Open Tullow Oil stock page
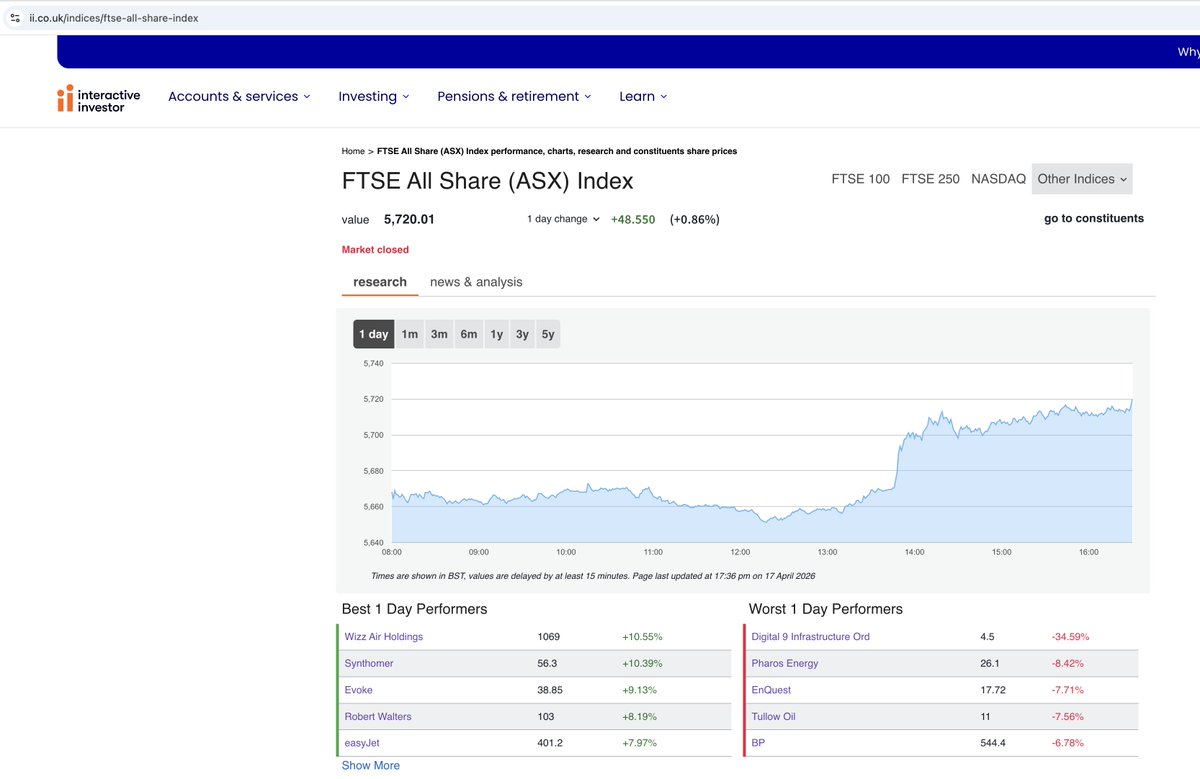The height and width of the screenshot is (779, 1200). pyautogui.click(x=773, y=716)
